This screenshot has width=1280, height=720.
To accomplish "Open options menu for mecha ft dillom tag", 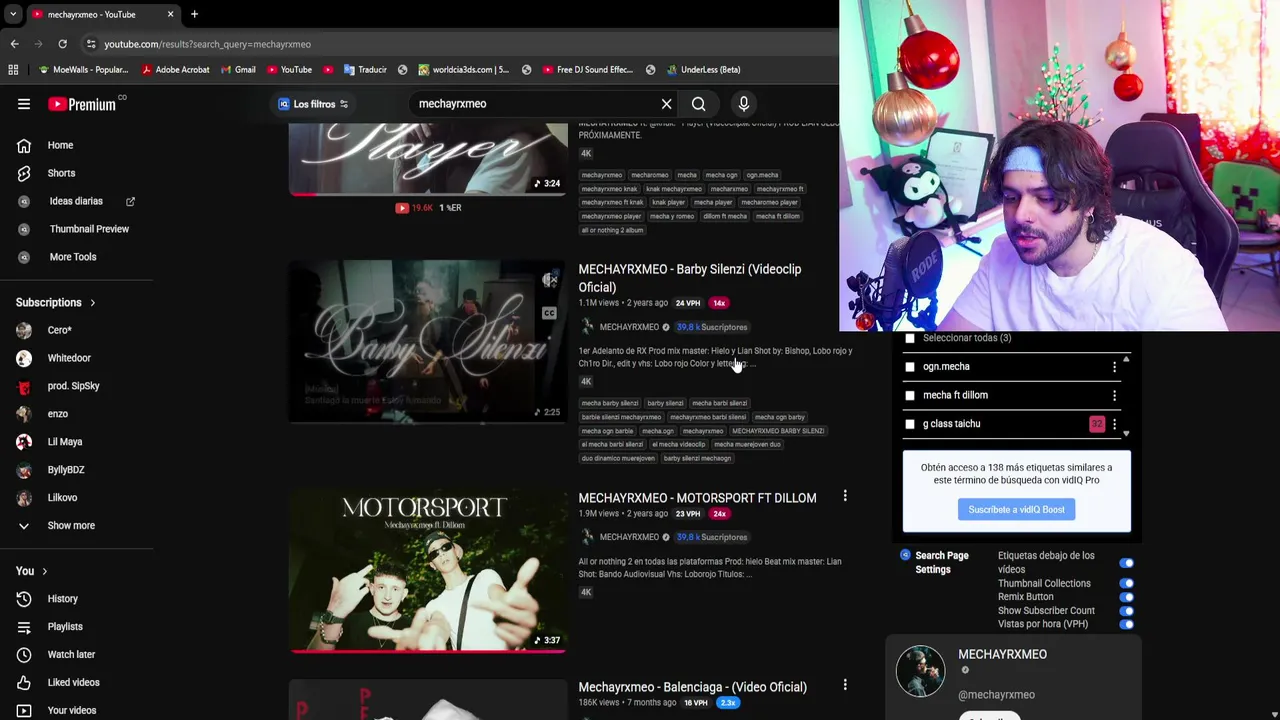I will point(1114,396).
